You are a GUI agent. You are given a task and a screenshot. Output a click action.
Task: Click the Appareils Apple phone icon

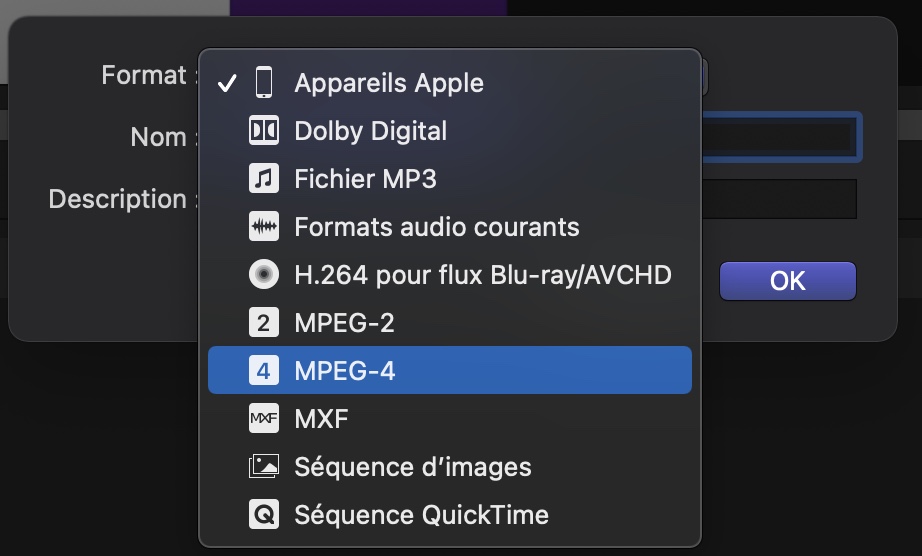264,83
